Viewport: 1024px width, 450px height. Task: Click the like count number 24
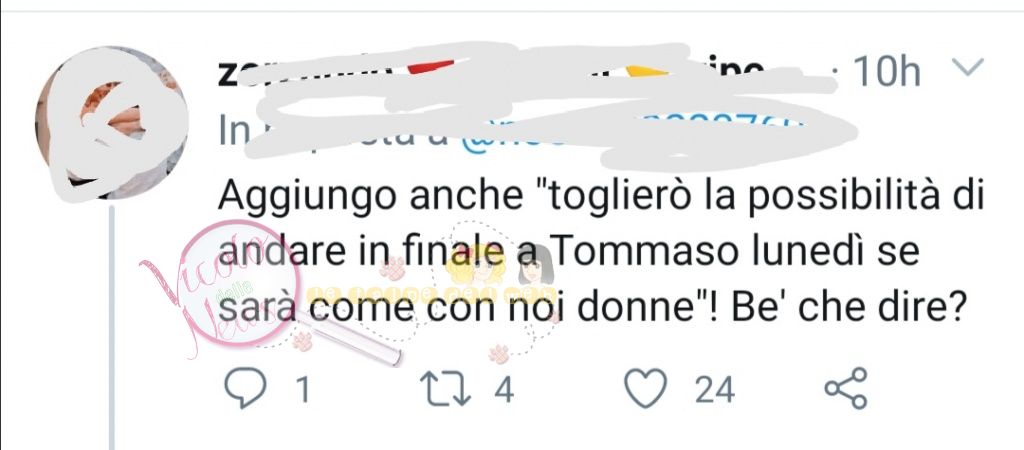coord(714,390)
